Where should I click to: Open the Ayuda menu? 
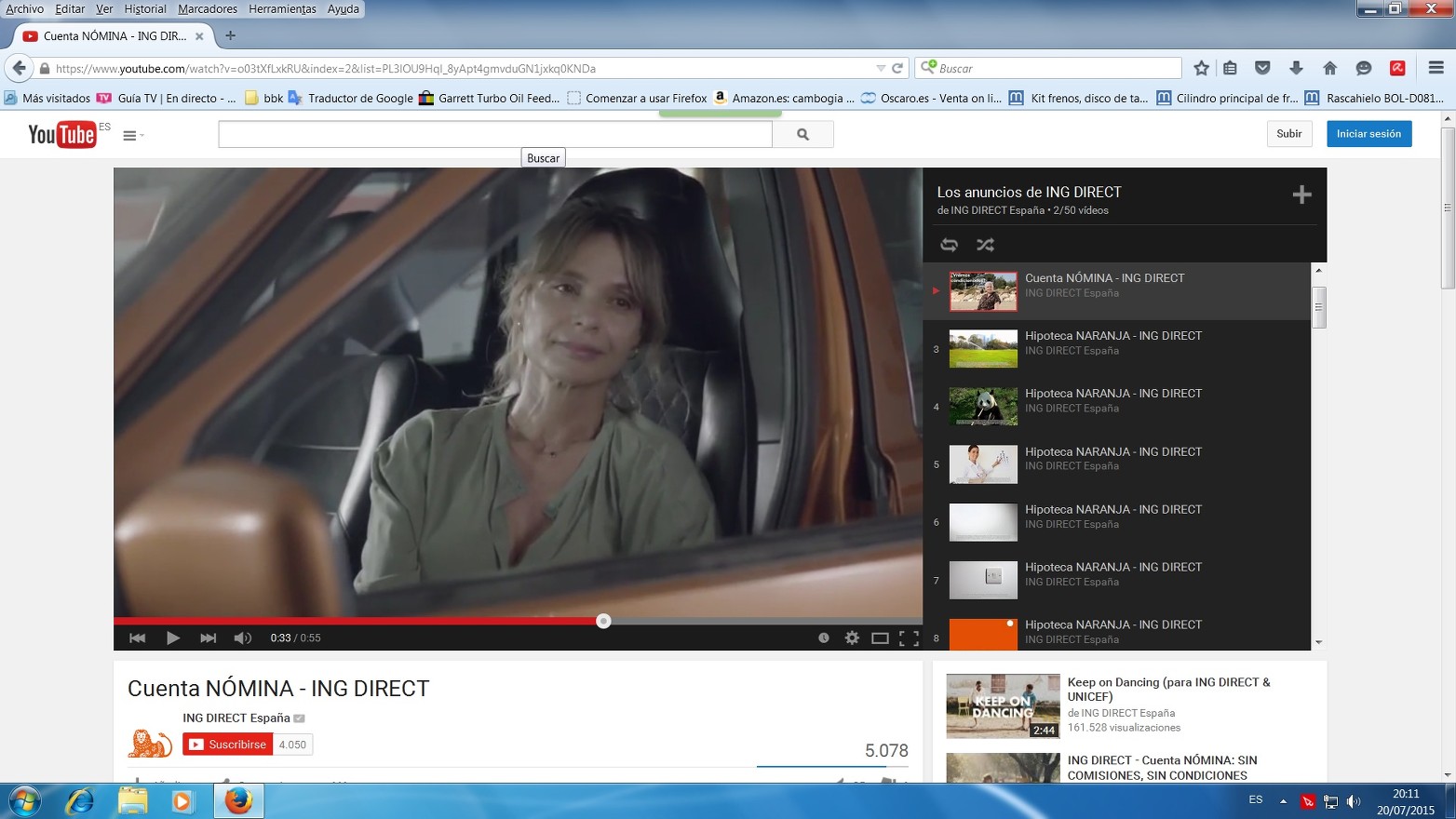click(x=344, y=9)
